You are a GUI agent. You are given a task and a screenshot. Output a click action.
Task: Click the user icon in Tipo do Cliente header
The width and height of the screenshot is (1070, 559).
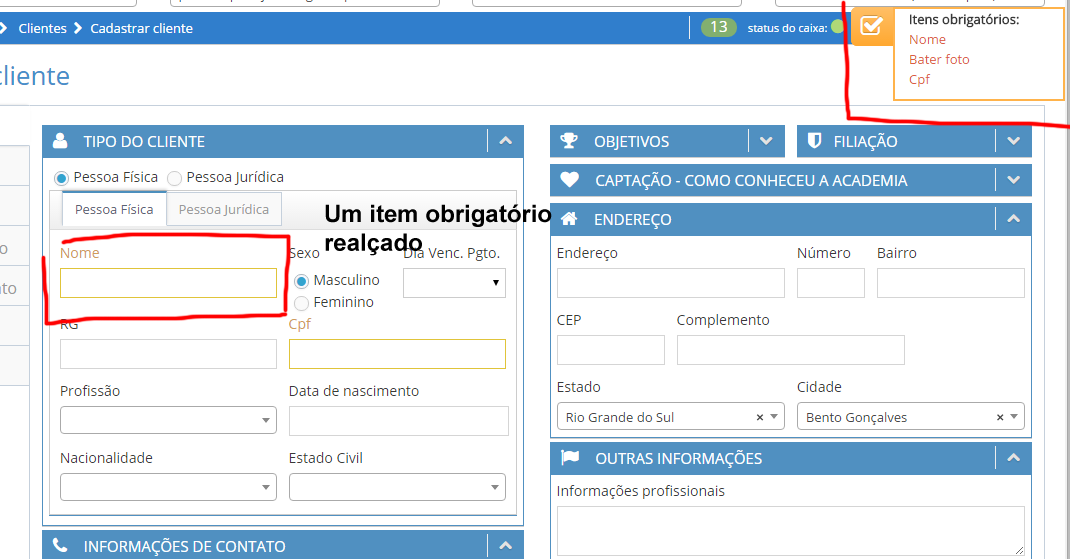pos(60,141)
